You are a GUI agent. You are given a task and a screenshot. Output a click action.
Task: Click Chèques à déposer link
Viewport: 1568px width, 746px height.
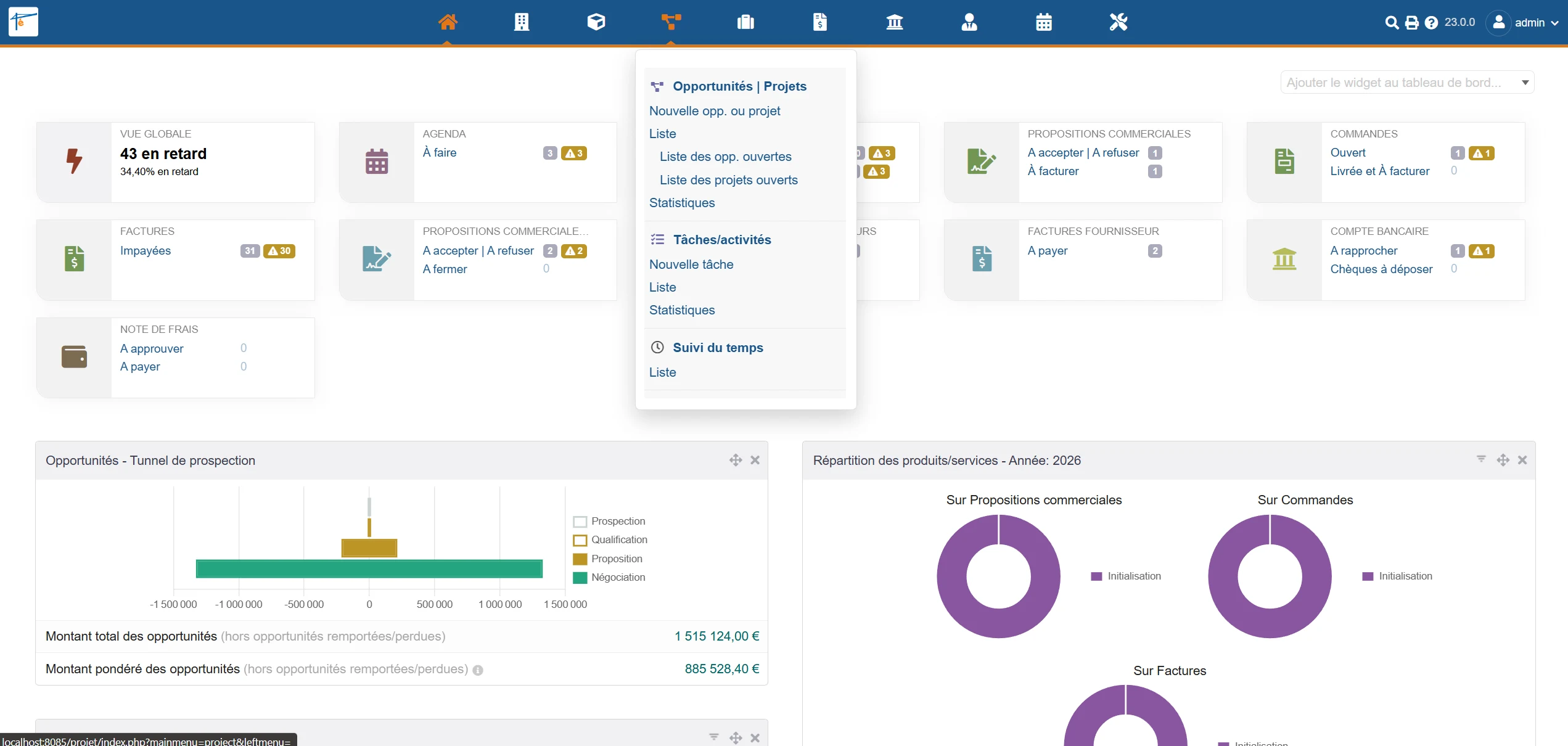[x=1382, y=269]
